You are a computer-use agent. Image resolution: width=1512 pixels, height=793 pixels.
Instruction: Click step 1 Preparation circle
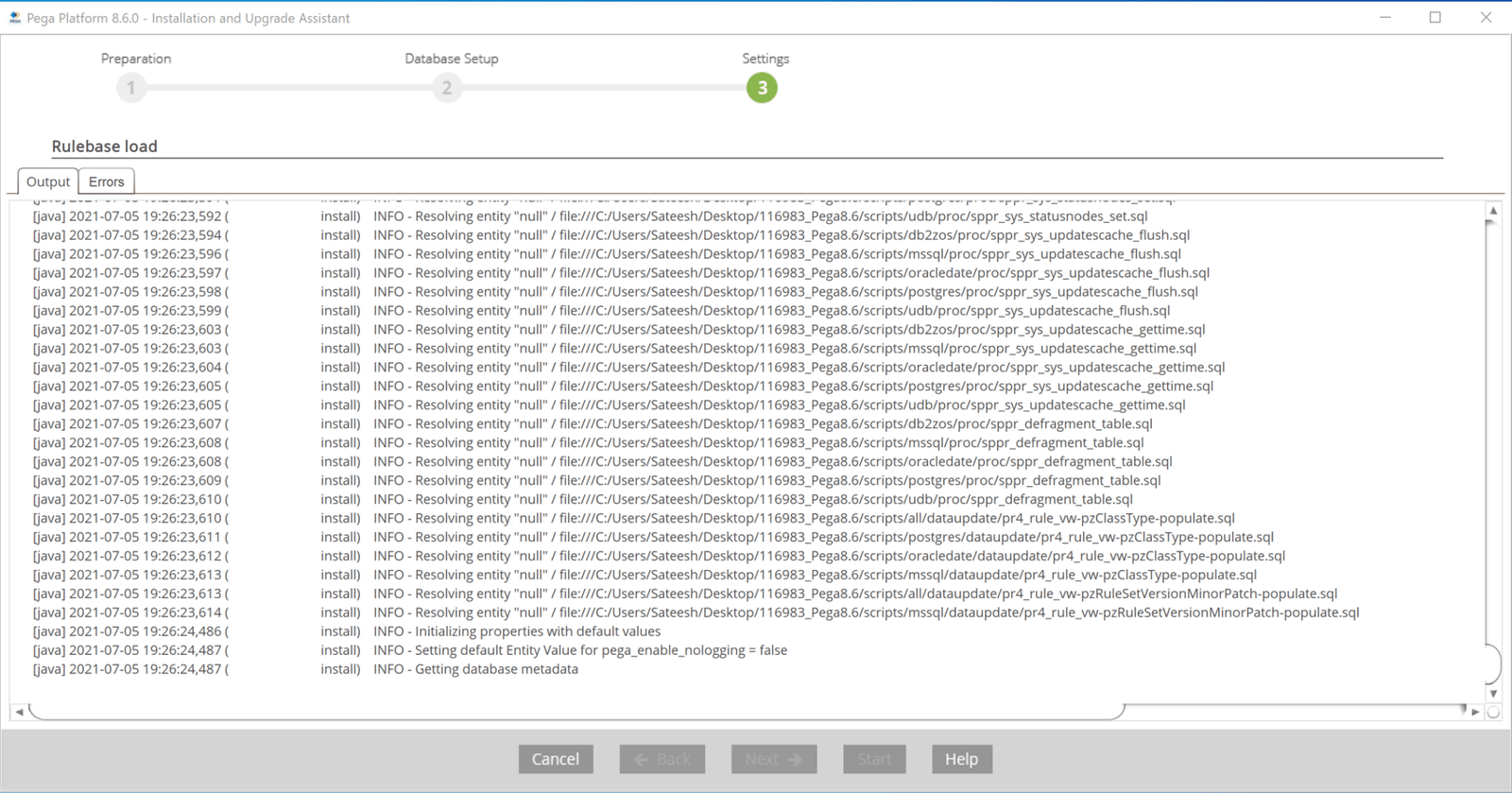coord(131,88)
